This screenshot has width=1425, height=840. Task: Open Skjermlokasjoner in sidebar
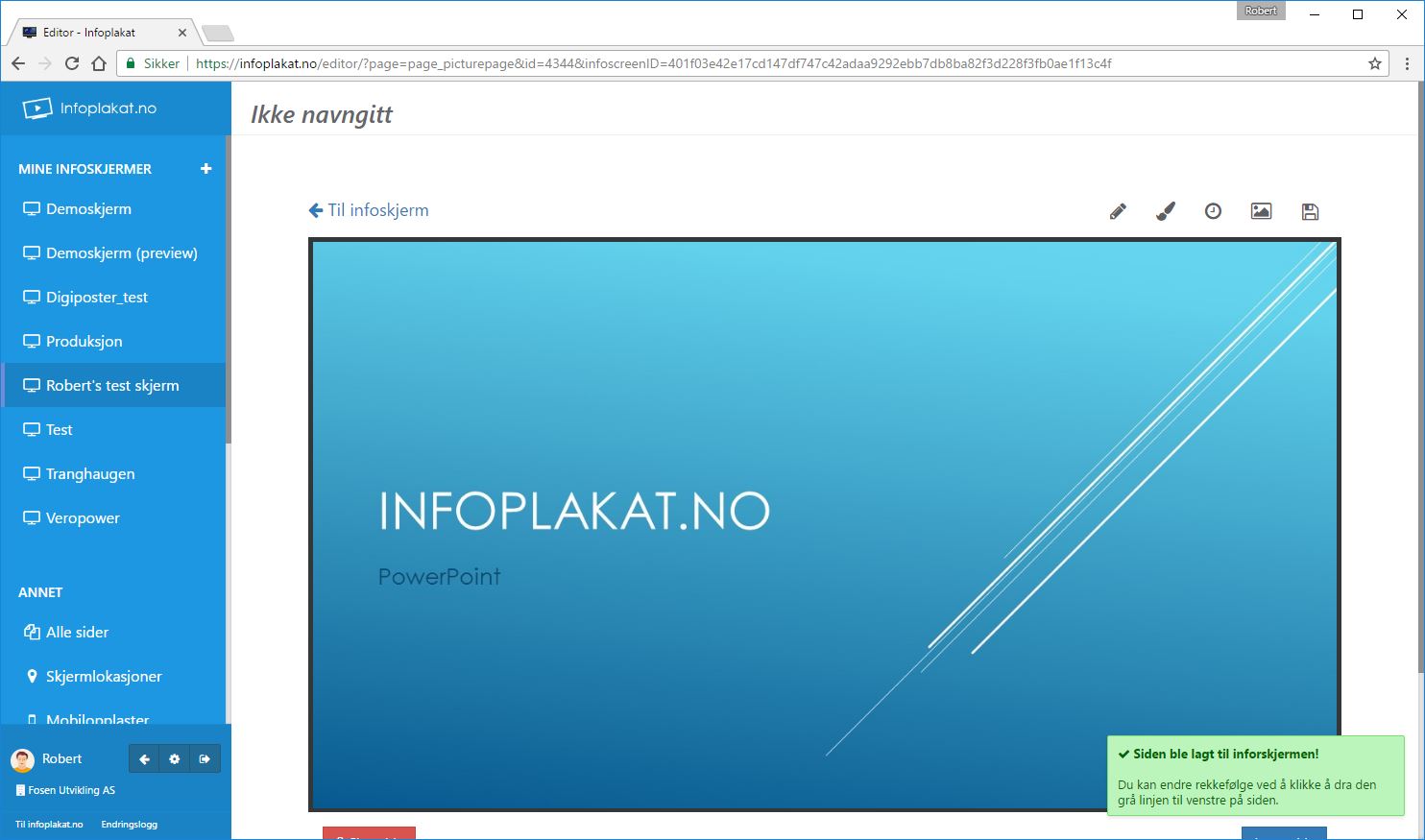104,677
